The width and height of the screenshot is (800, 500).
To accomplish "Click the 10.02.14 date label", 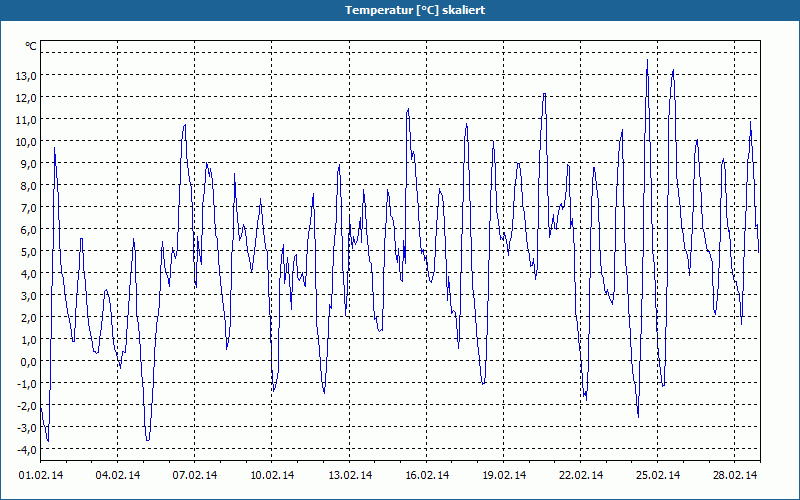I will tap(272, 475).
